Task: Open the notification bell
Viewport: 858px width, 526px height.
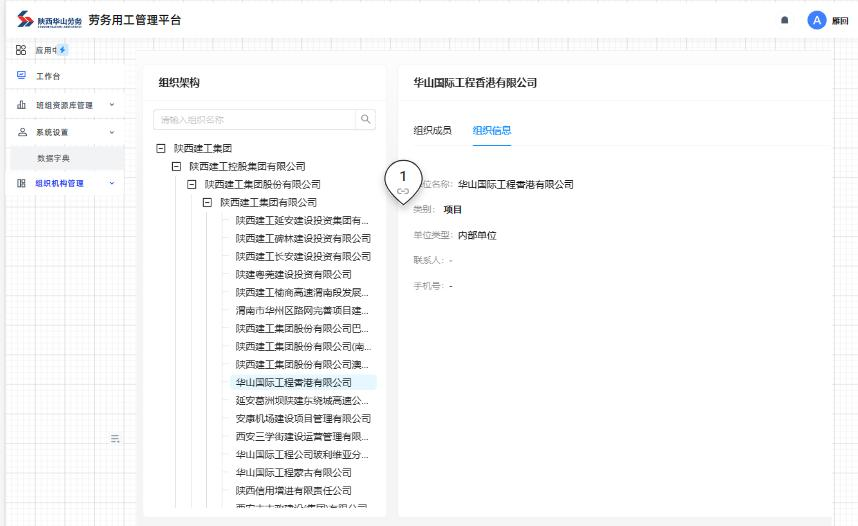Action: [784, 20]
